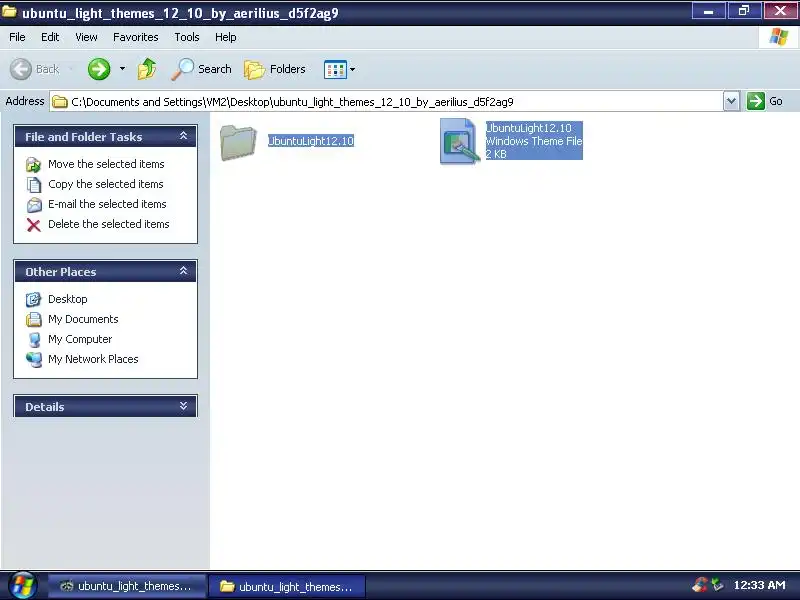The image size is (800, 600).
Task: Click the Windows Theme File description text
Action: point(534,141)
